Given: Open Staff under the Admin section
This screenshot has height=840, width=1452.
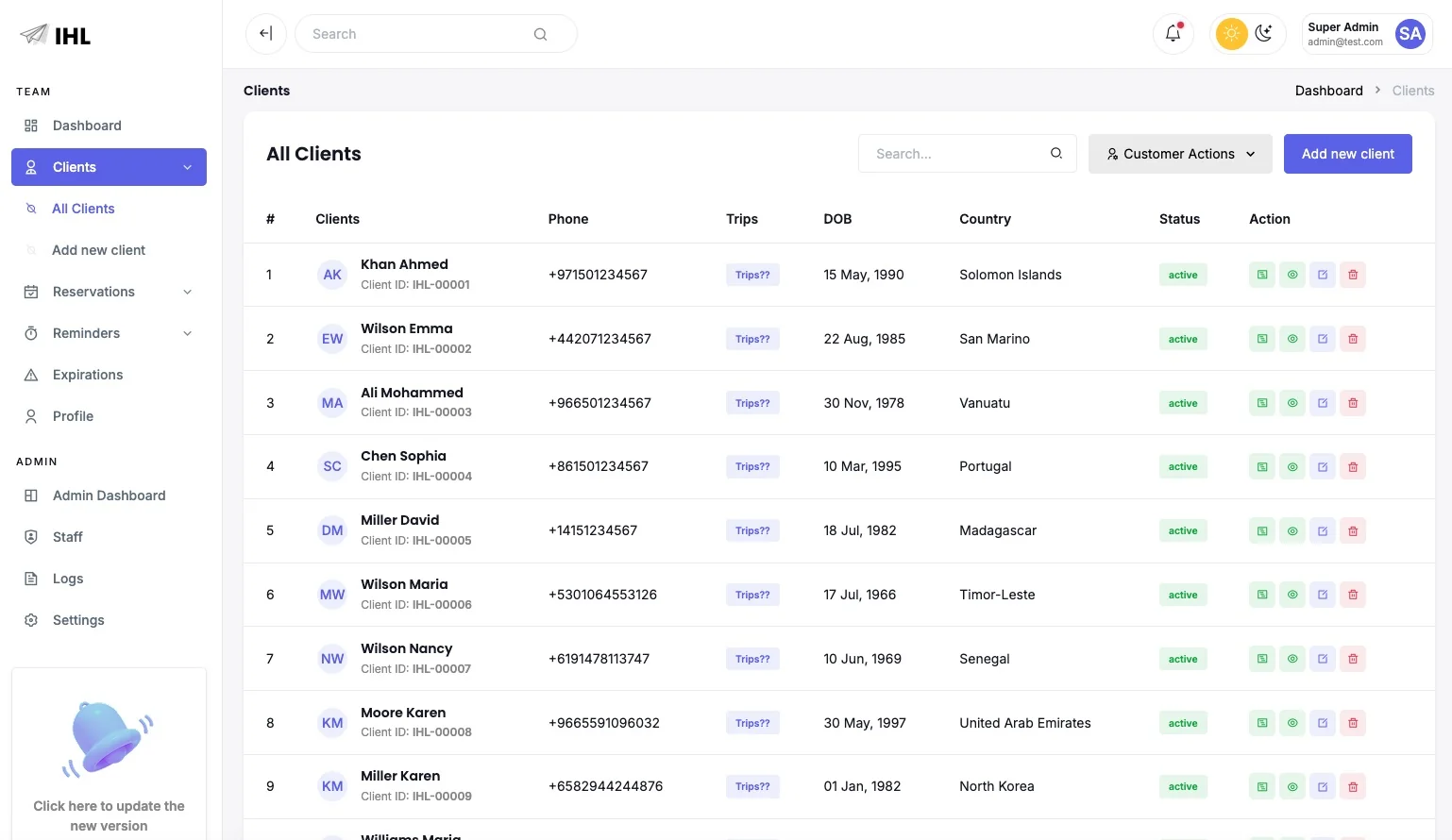Looking at the screenshot, I should tap(109, 537).
